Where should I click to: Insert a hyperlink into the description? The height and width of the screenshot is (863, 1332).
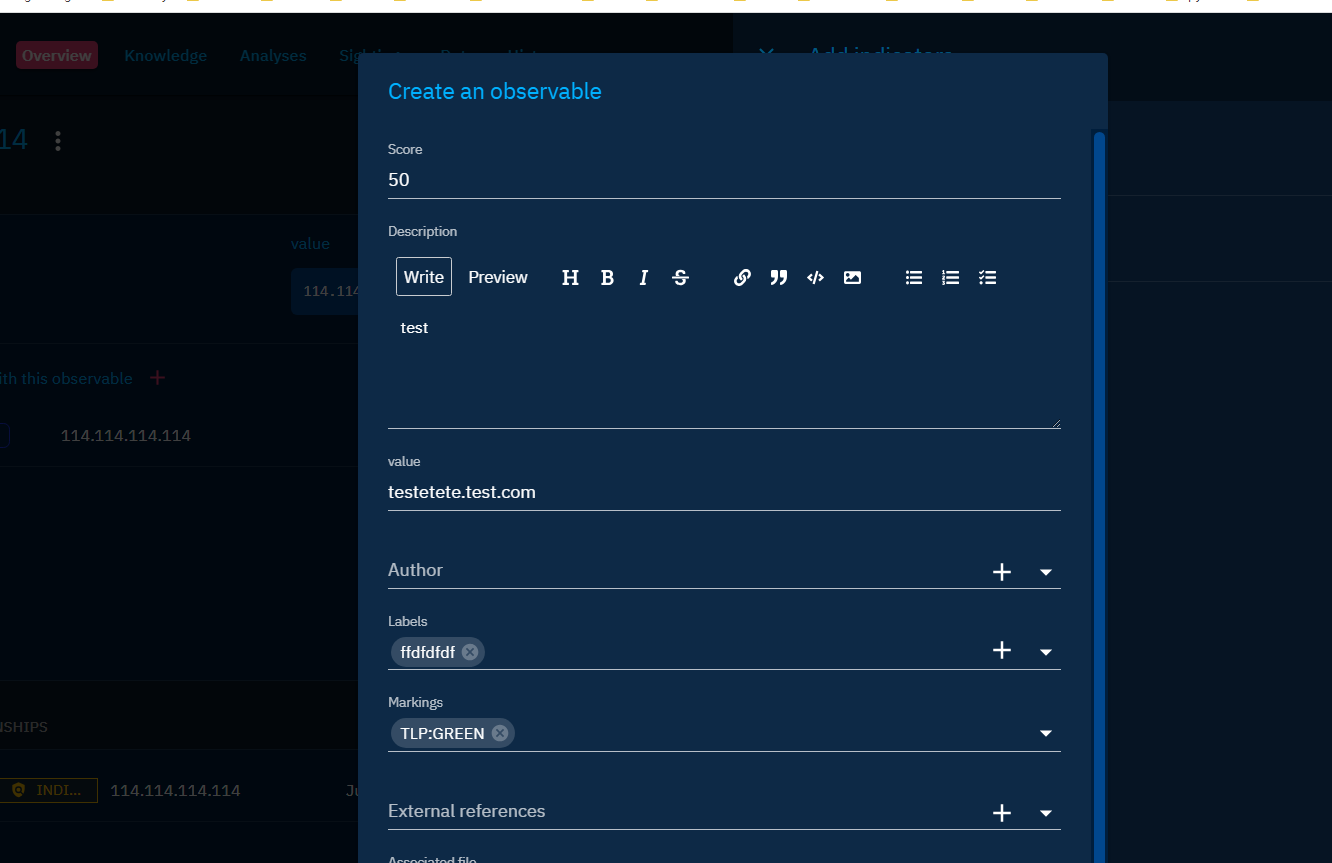pos(742,277)
